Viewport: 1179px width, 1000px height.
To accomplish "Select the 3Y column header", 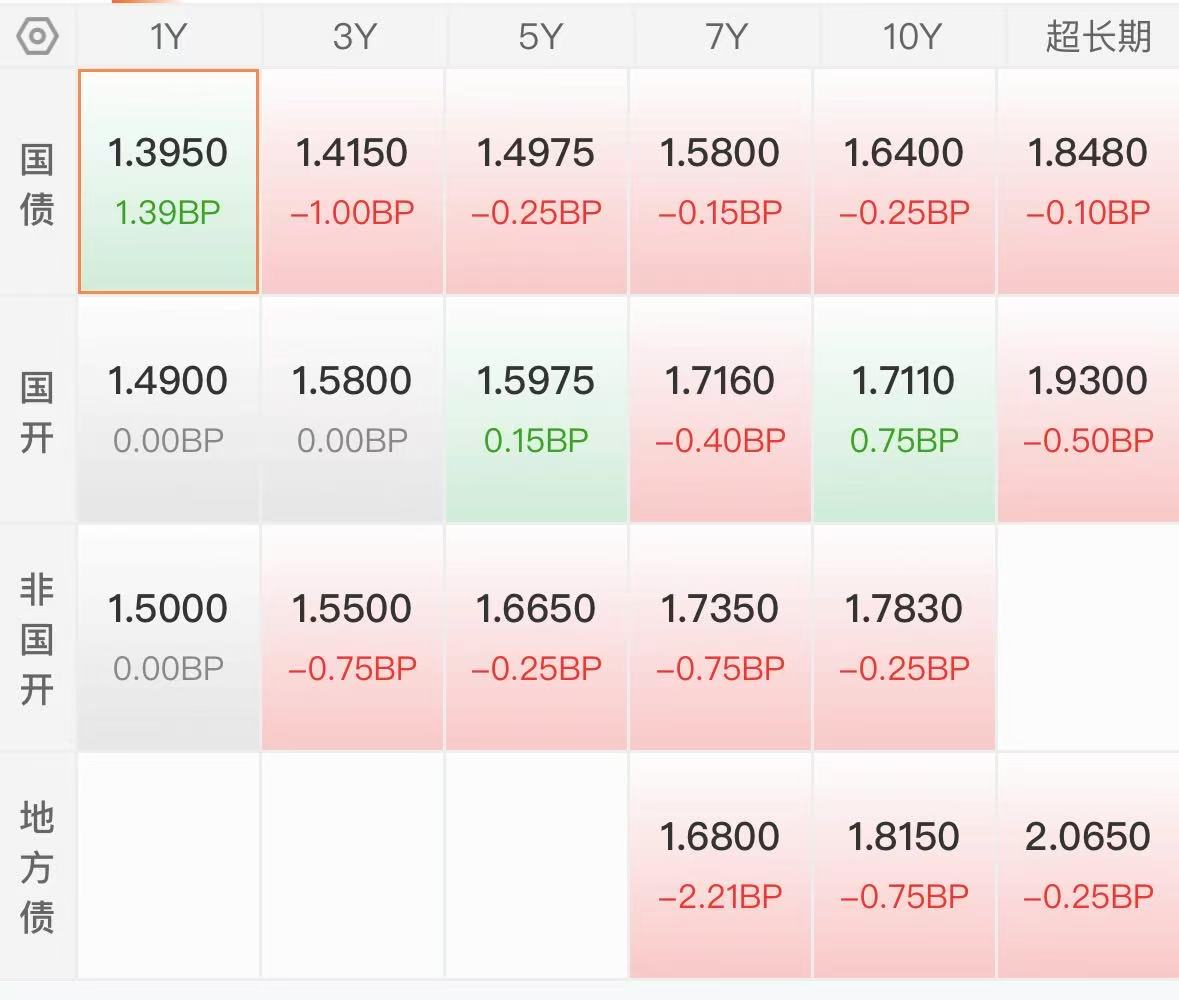I will coord(353,36).
